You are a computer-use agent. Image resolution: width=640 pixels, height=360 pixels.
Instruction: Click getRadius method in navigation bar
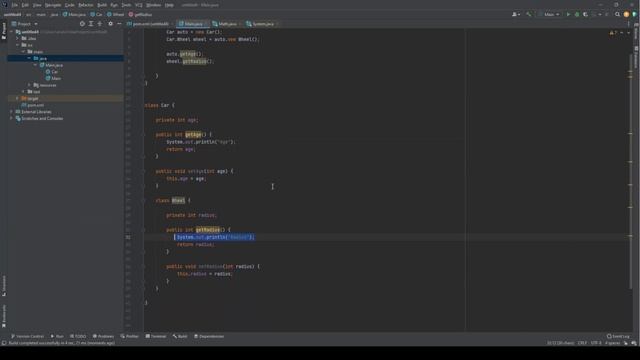pyautogui.click(x=140, y=14)
